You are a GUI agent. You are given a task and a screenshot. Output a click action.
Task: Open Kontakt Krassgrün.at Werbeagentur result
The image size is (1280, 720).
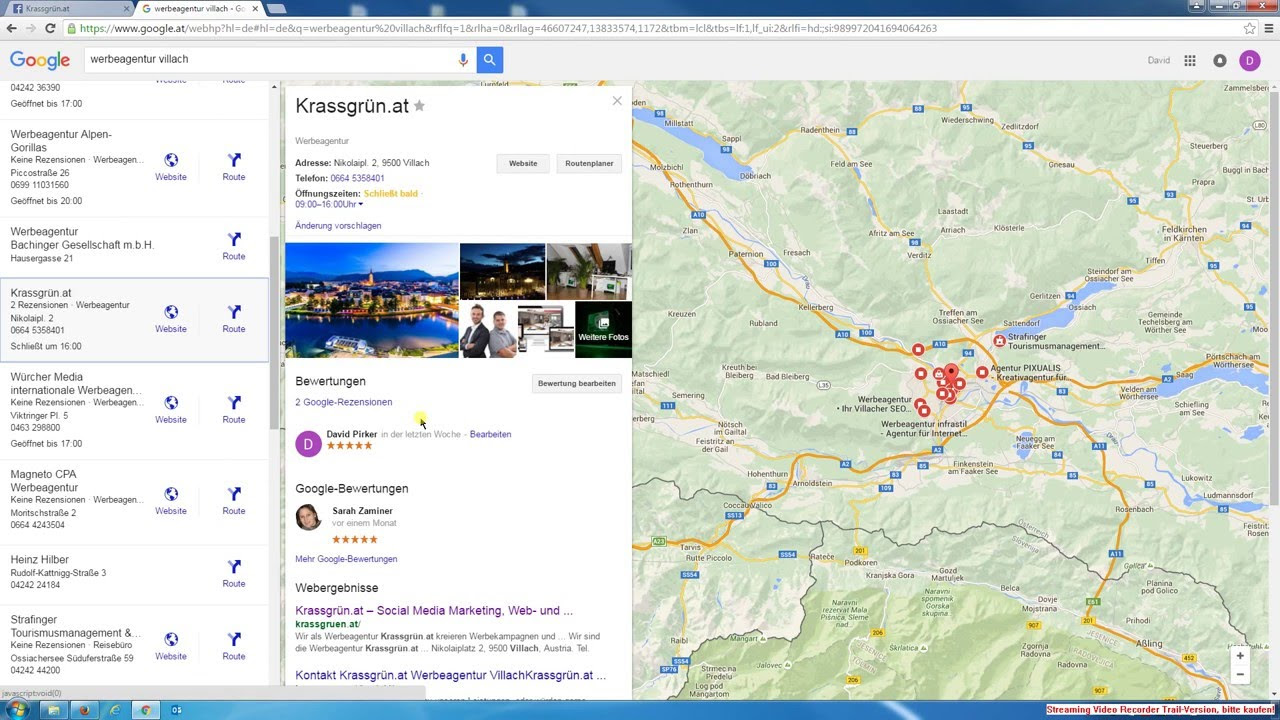450,675
